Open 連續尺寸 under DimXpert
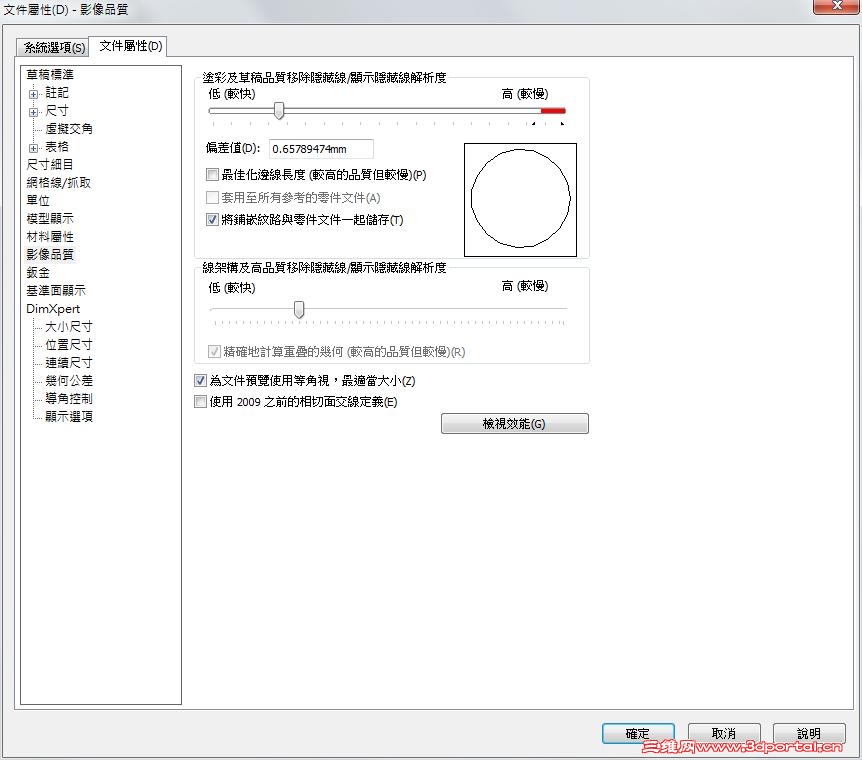The width and height of the screenshot is (862, 760). pos(69,362)
